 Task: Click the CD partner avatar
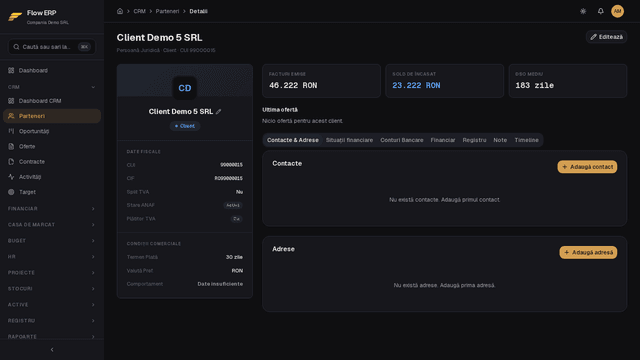tap(184, 88)
